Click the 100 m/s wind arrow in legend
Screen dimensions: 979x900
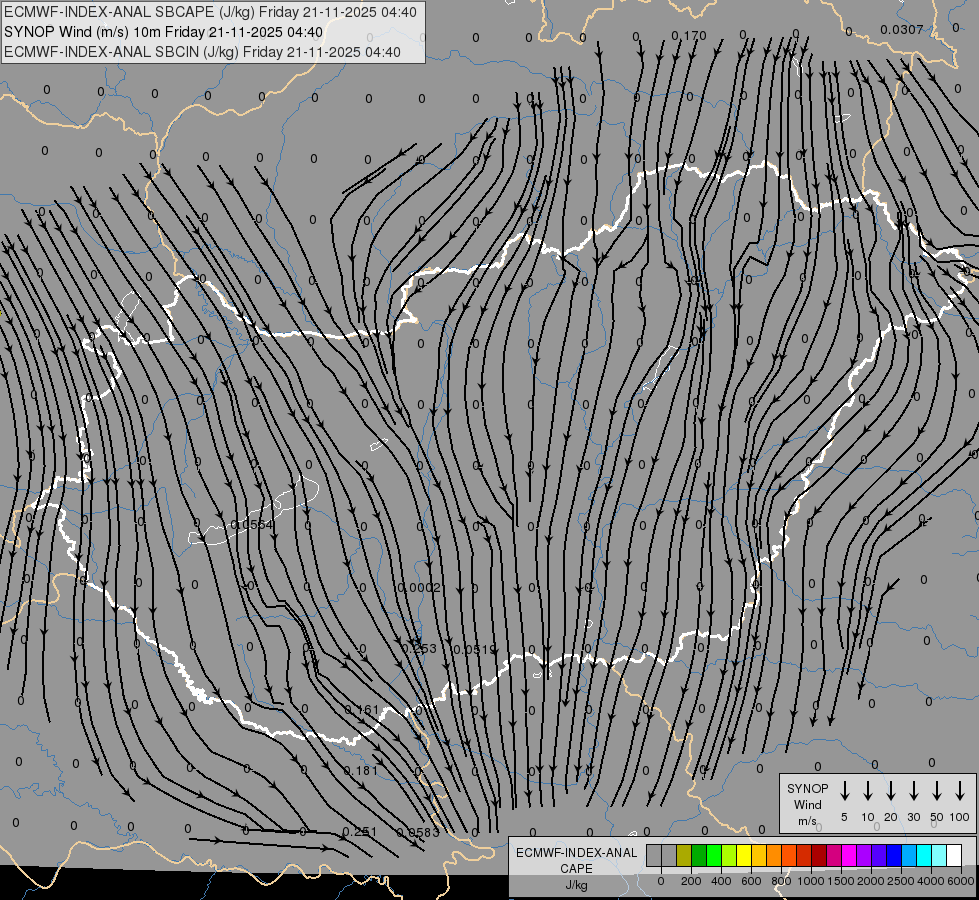960,791
